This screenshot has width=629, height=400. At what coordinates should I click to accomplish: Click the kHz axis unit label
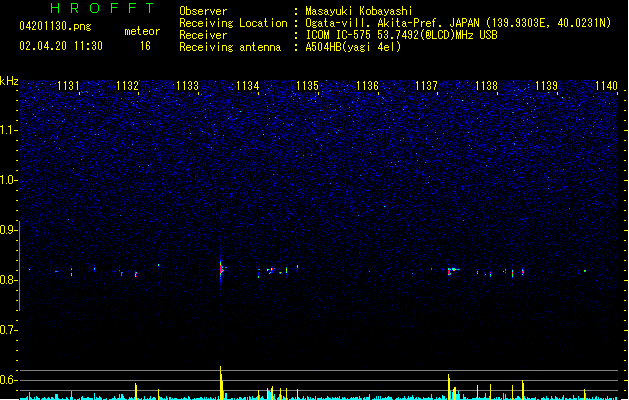coord(9,81)
